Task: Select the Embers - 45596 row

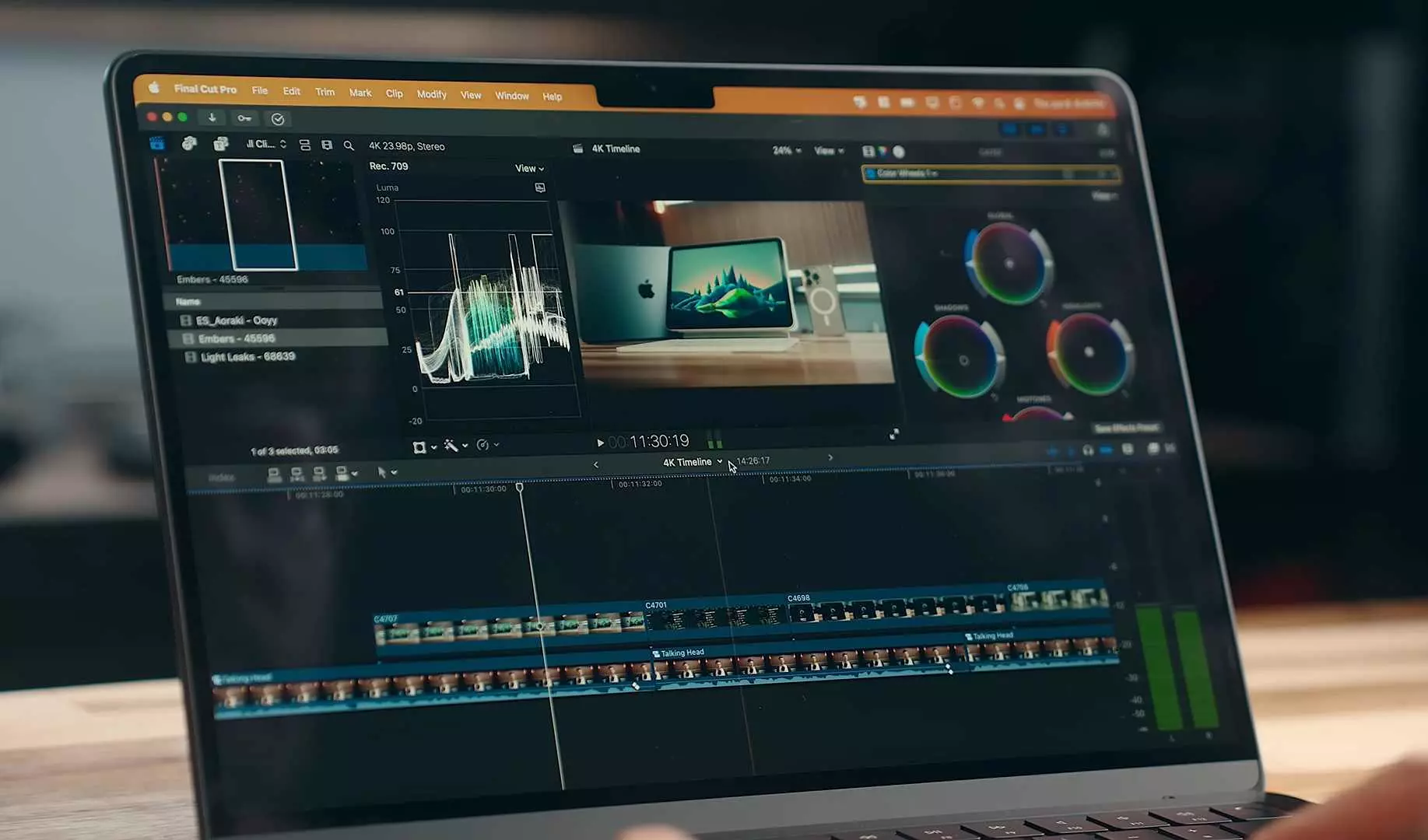Action: tap(278, 338)
